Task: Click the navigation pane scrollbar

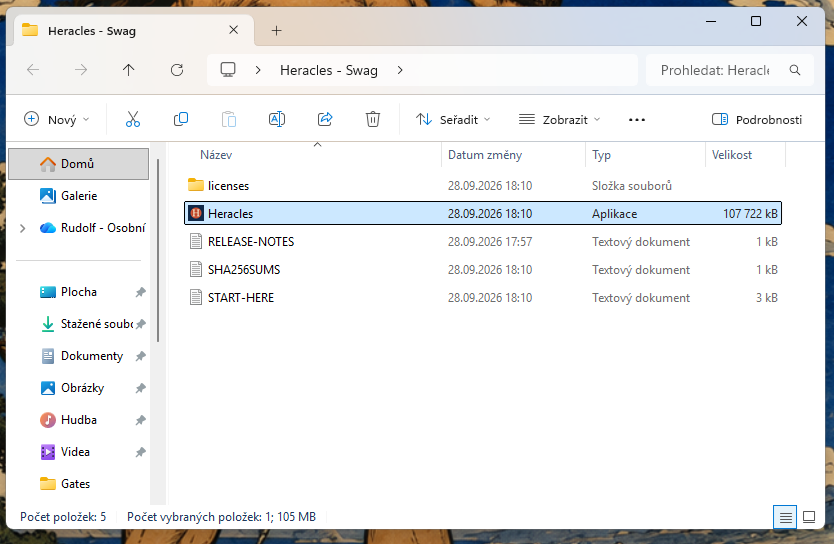Action: click(158, 250)
